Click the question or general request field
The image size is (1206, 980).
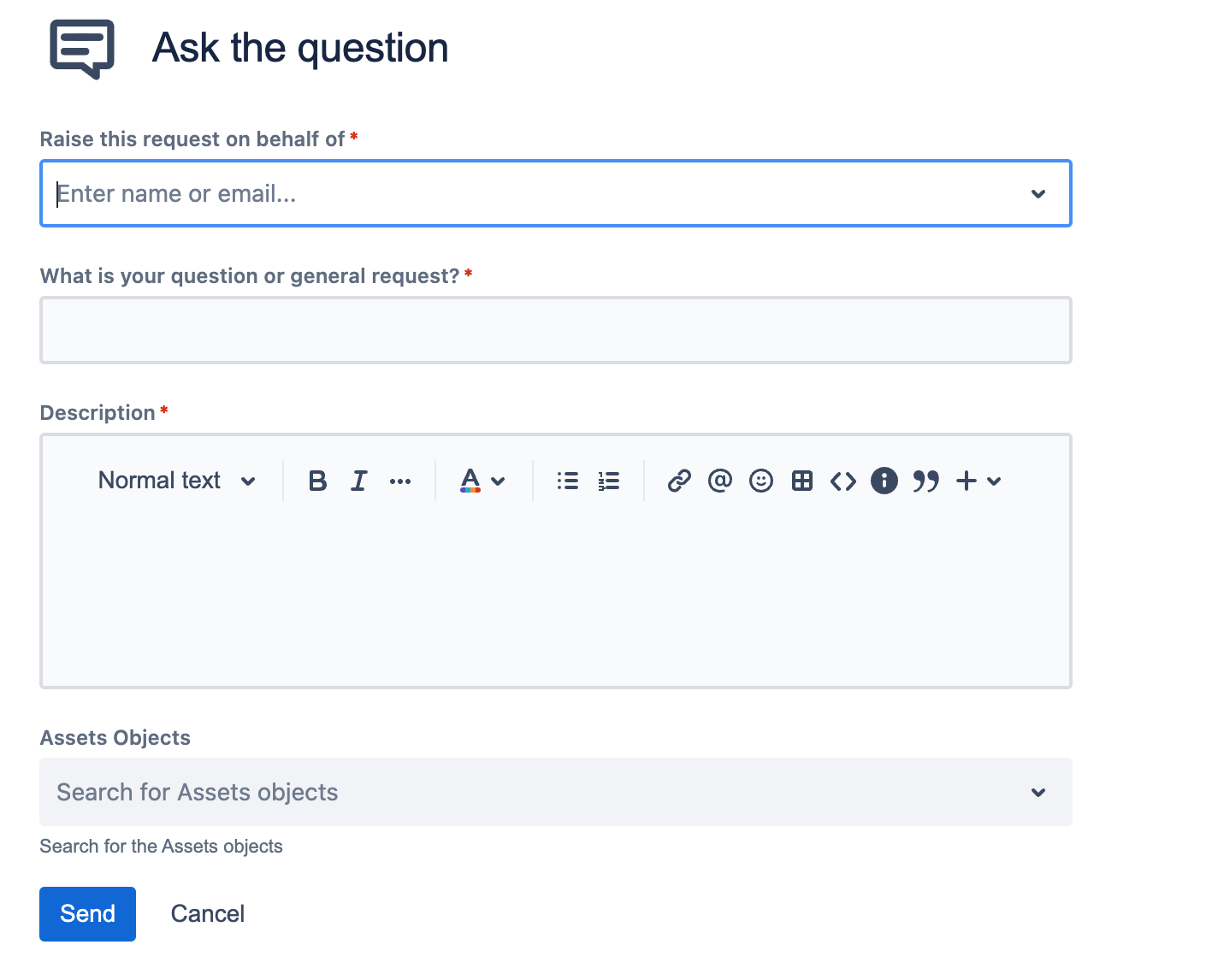556,330
